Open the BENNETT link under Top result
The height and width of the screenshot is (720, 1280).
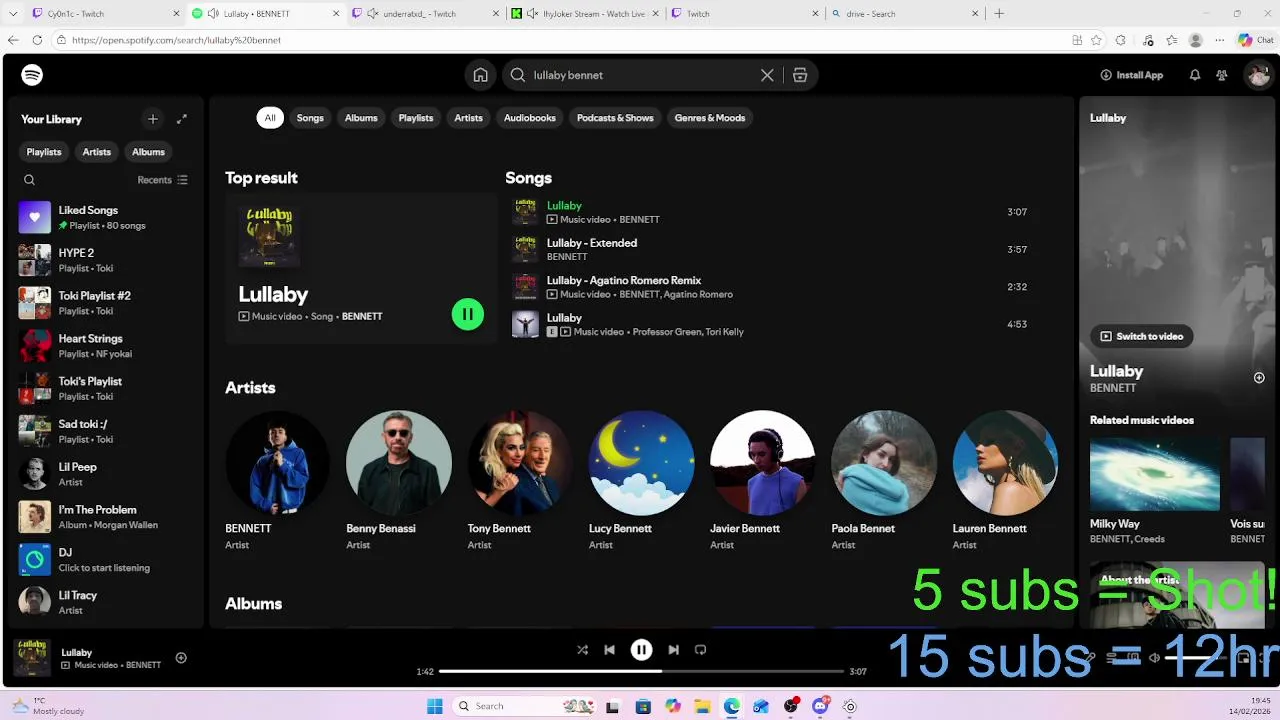tap(362, 316)
